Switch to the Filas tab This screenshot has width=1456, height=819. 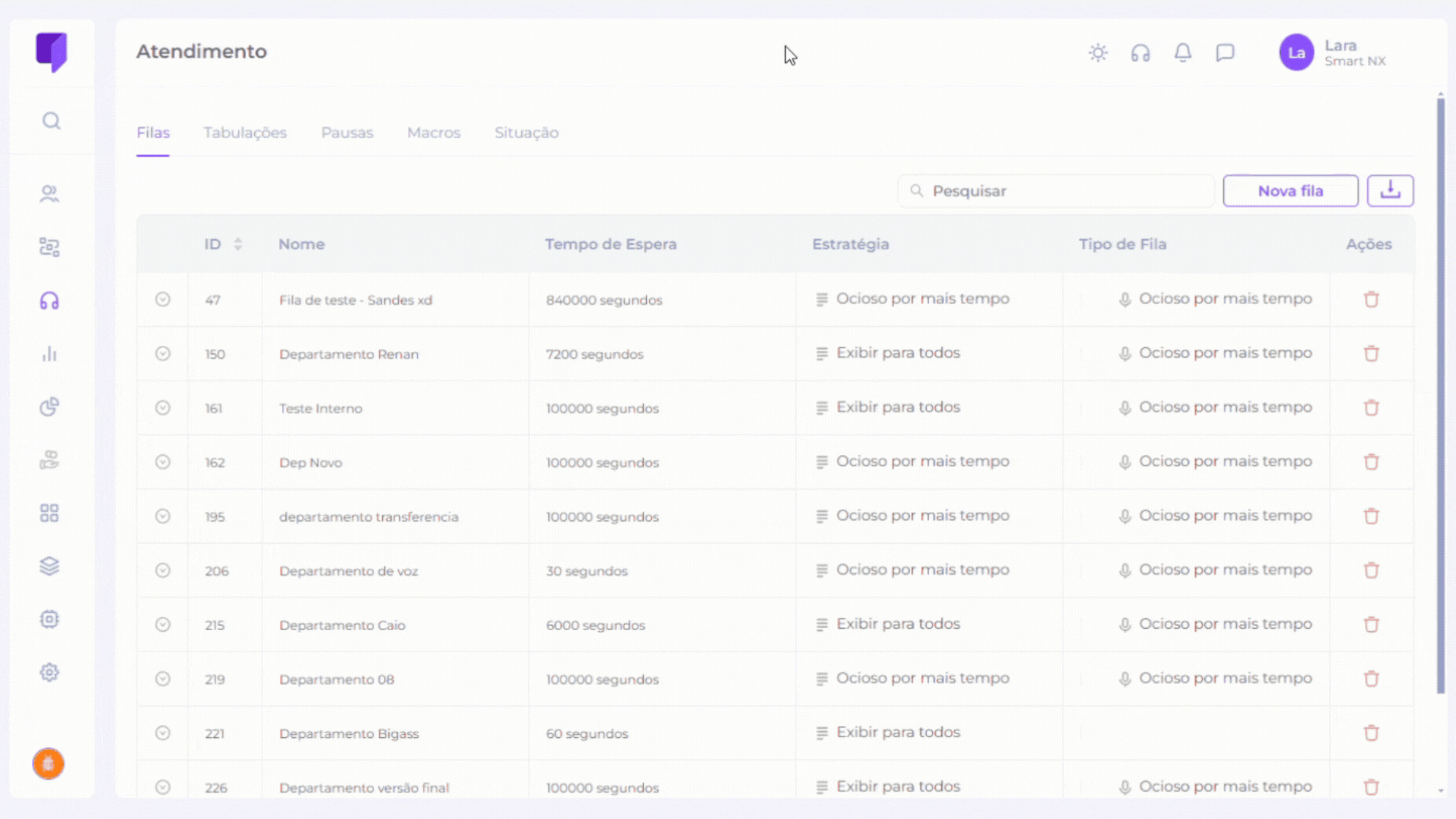(153, 133)
